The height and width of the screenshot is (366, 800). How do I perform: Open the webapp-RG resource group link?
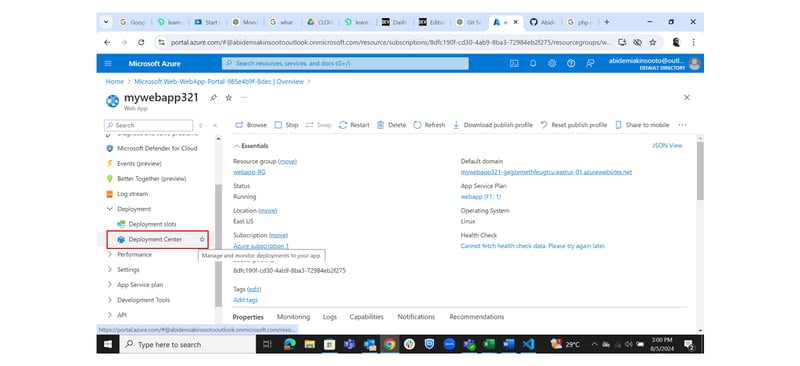pos(249,172)
